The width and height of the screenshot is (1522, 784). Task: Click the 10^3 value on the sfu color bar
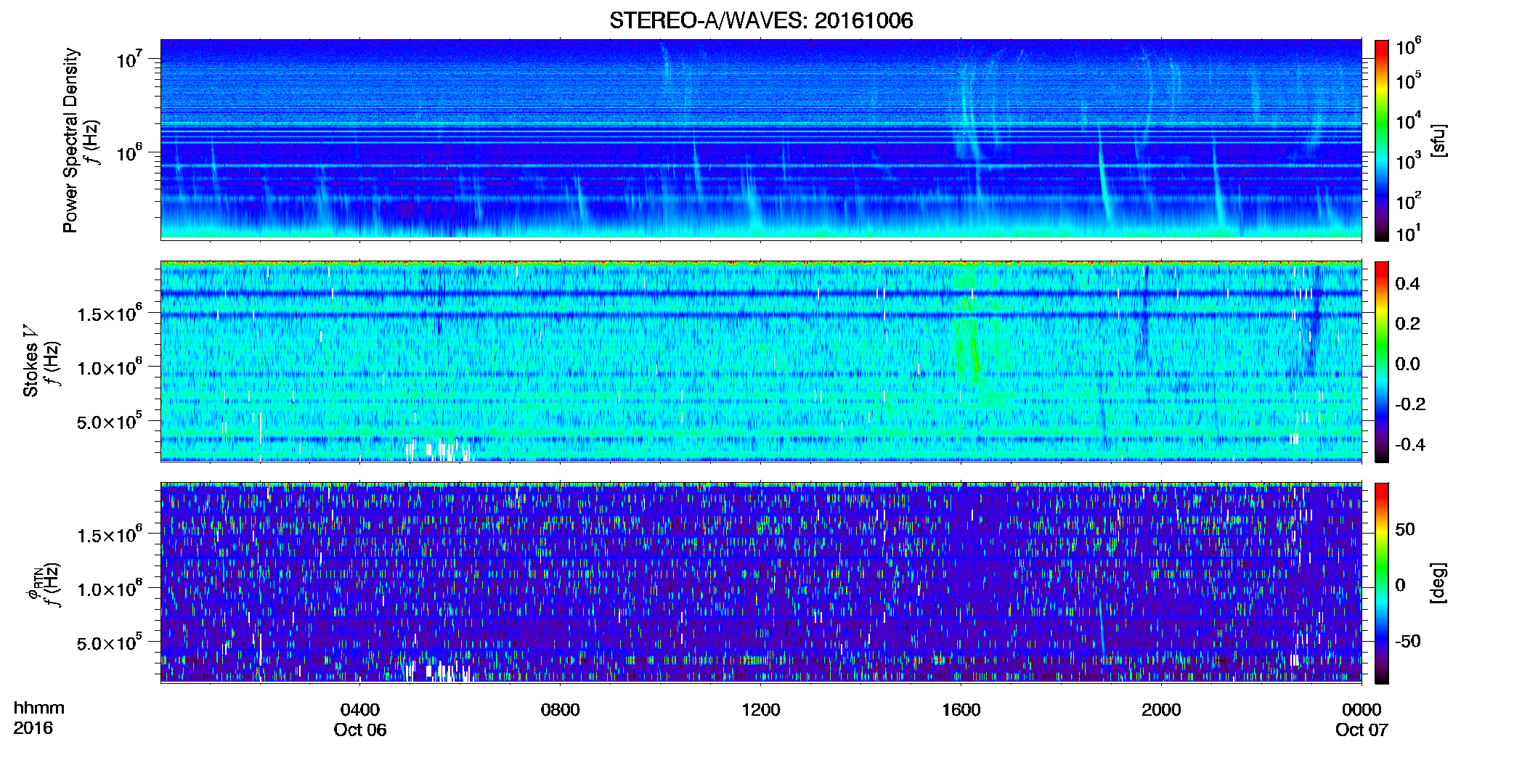(1409, 160)
